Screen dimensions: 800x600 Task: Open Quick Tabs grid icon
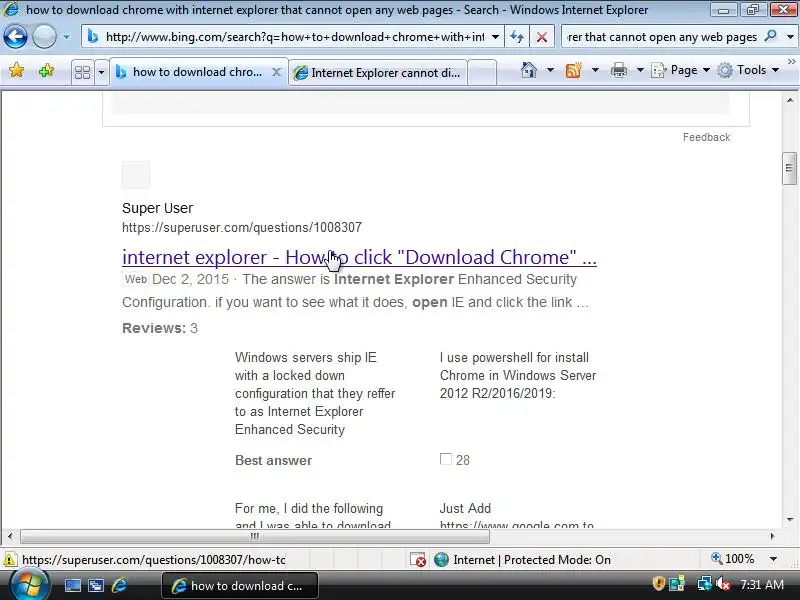pyautogui.click(x=82, y=72)
